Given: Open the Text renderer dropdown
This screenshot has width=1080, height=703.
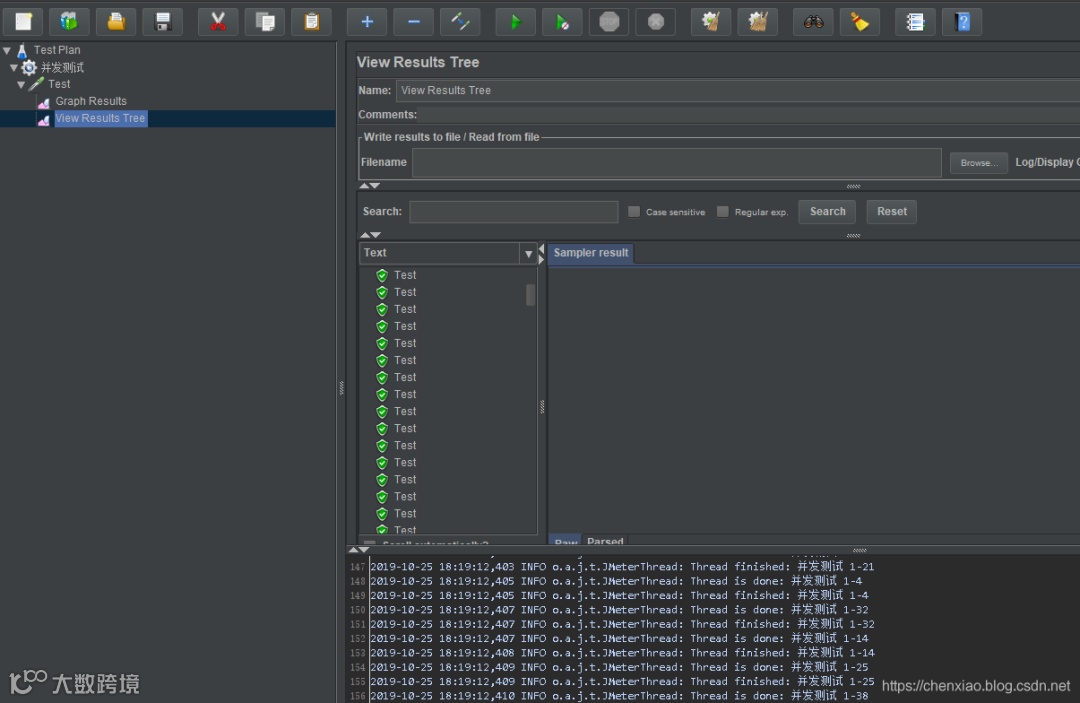Looking at the screenshot, I should pyautogui.click(x=528, y=254).
